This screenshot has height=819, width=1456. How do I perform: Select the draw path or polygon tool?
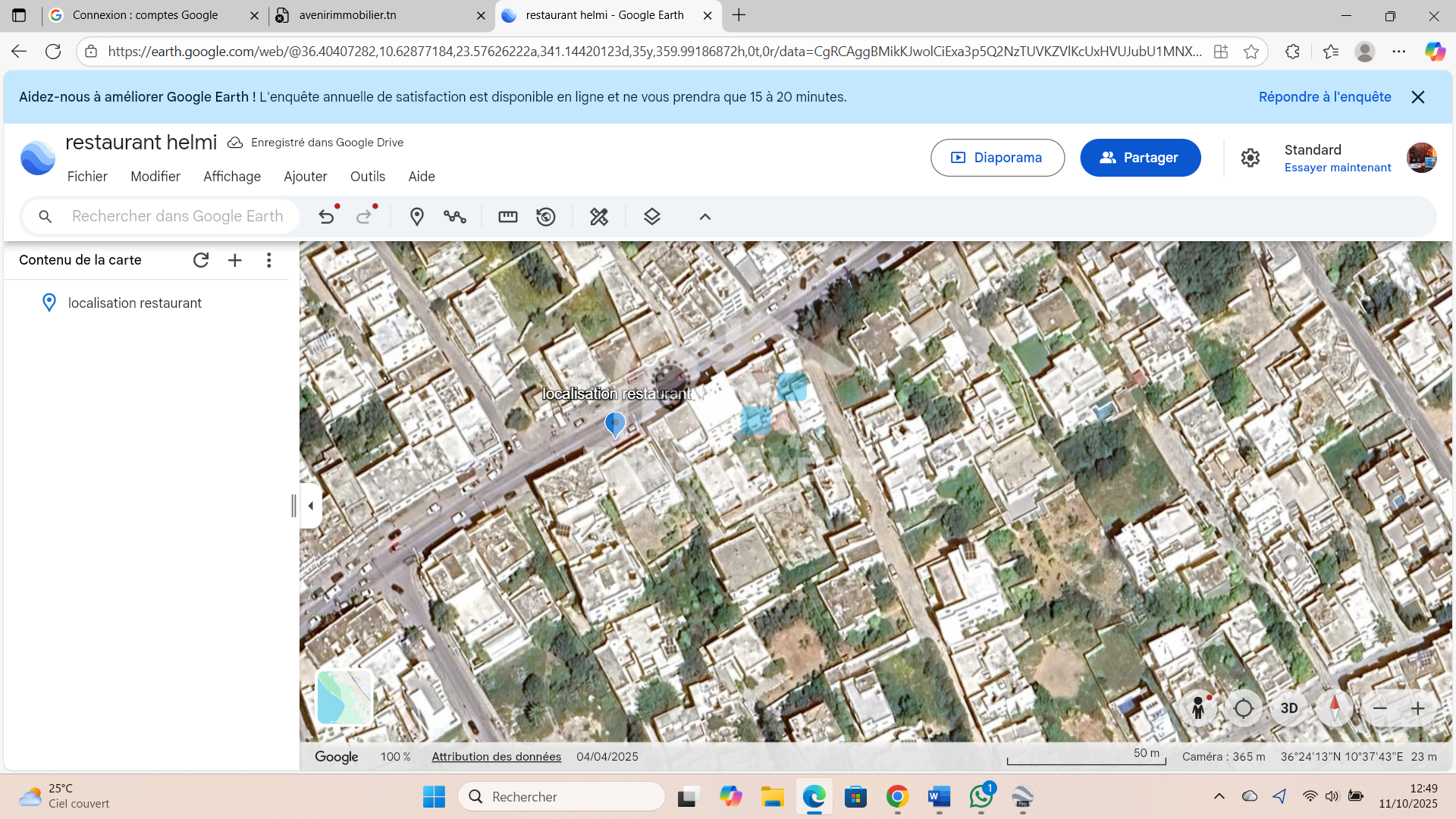[x=455, y=217]
